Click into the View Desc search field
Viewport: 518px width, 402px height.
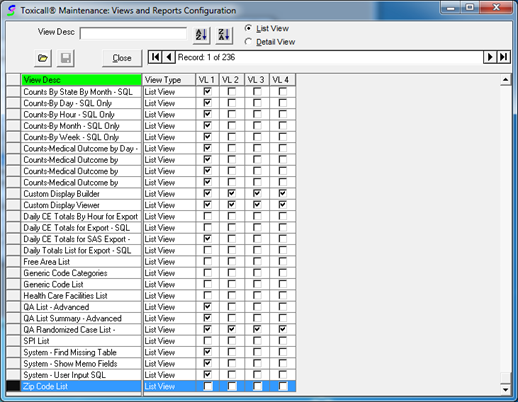click(133, 33)
